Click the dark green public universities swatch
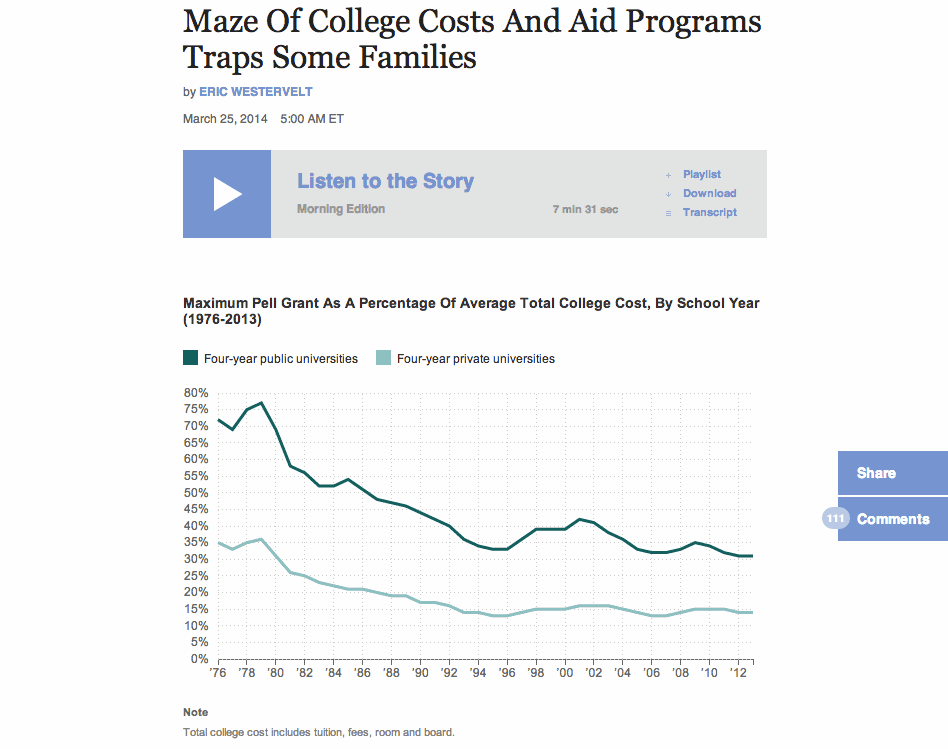Screen dimensions: 948x749 pyautogui.click(x=191, y=358)
